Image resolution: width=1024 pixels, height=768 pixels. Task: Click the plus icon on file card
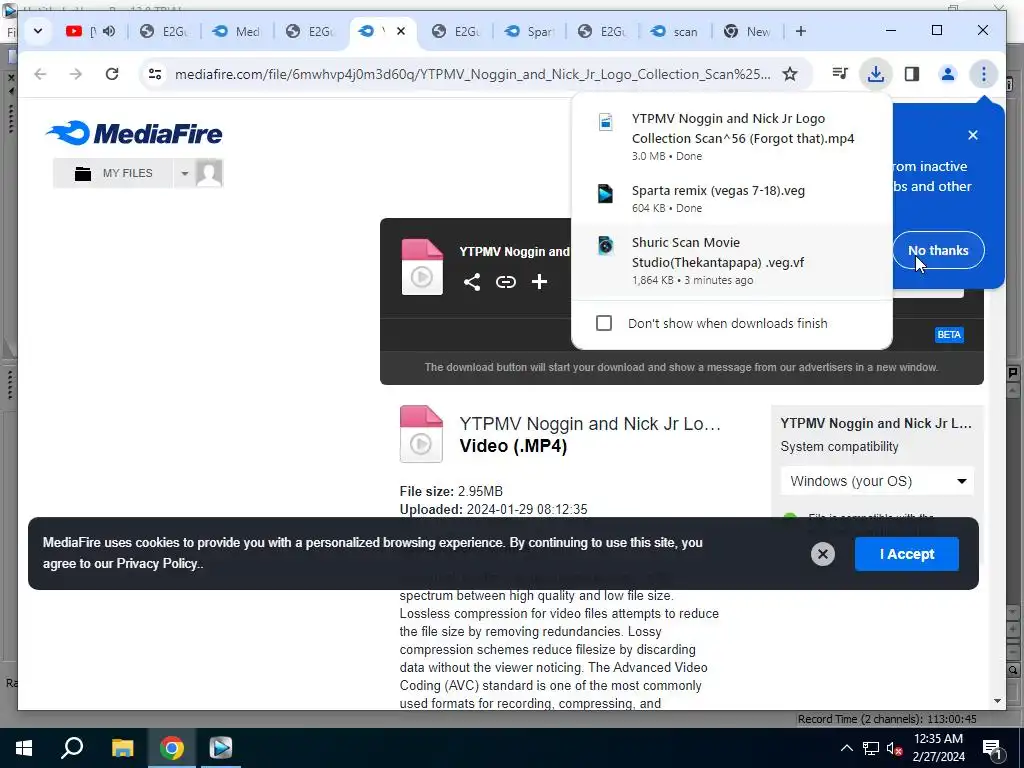point(539,282)
